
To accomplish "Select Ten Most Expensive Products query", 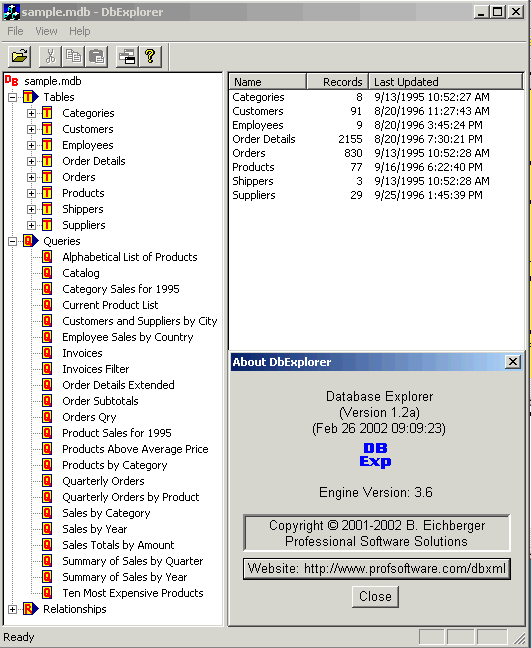I will (x=133, y=593).
